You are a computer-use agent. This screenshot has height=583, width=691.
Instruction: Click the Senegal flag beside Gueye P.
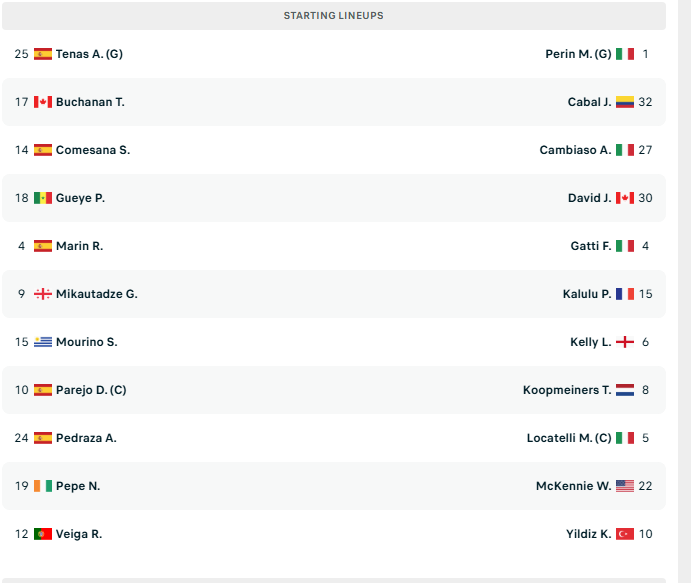(42, 198)
